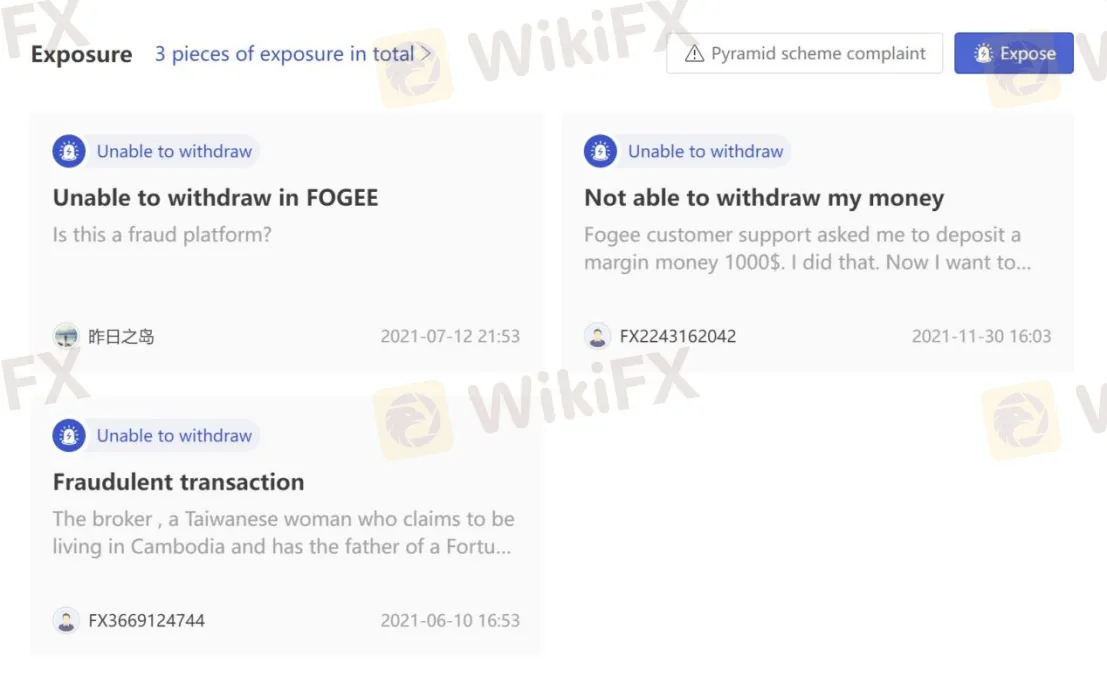Click the warning triangle in Pyramid scheme complaint
Screen dimensions: 1107x697
(x=695, y=53)
